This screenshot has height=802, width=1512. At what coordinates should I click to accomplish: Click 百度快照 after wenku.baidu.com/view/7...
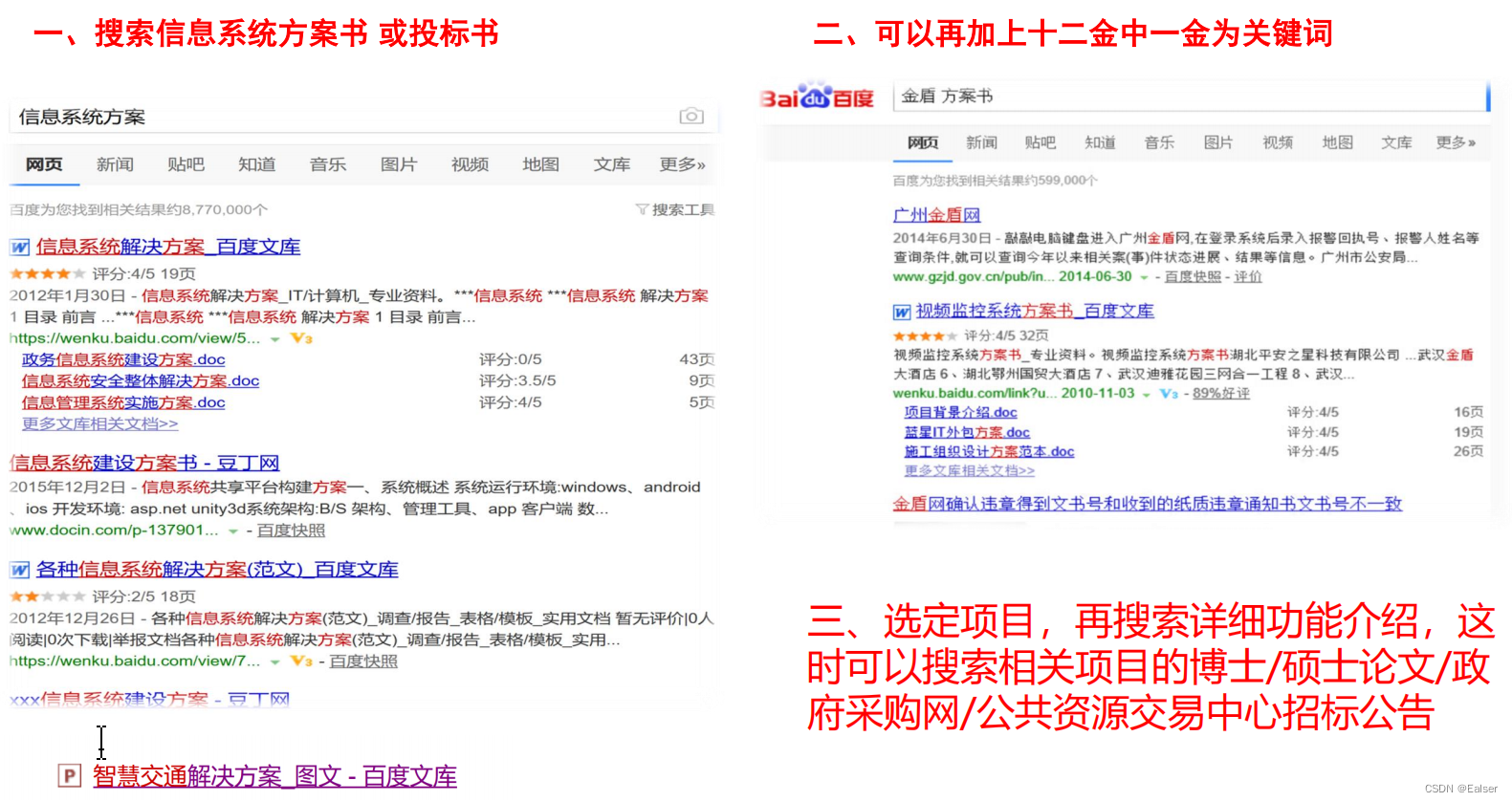[363, 661]
